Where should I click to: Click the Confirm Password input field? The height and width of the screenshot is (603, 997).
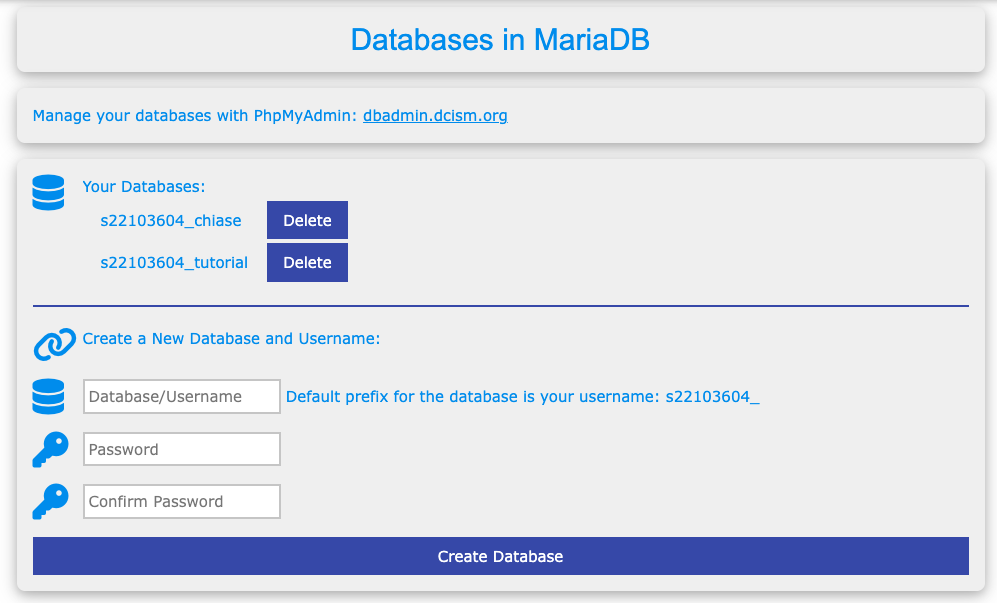[181, 501]
